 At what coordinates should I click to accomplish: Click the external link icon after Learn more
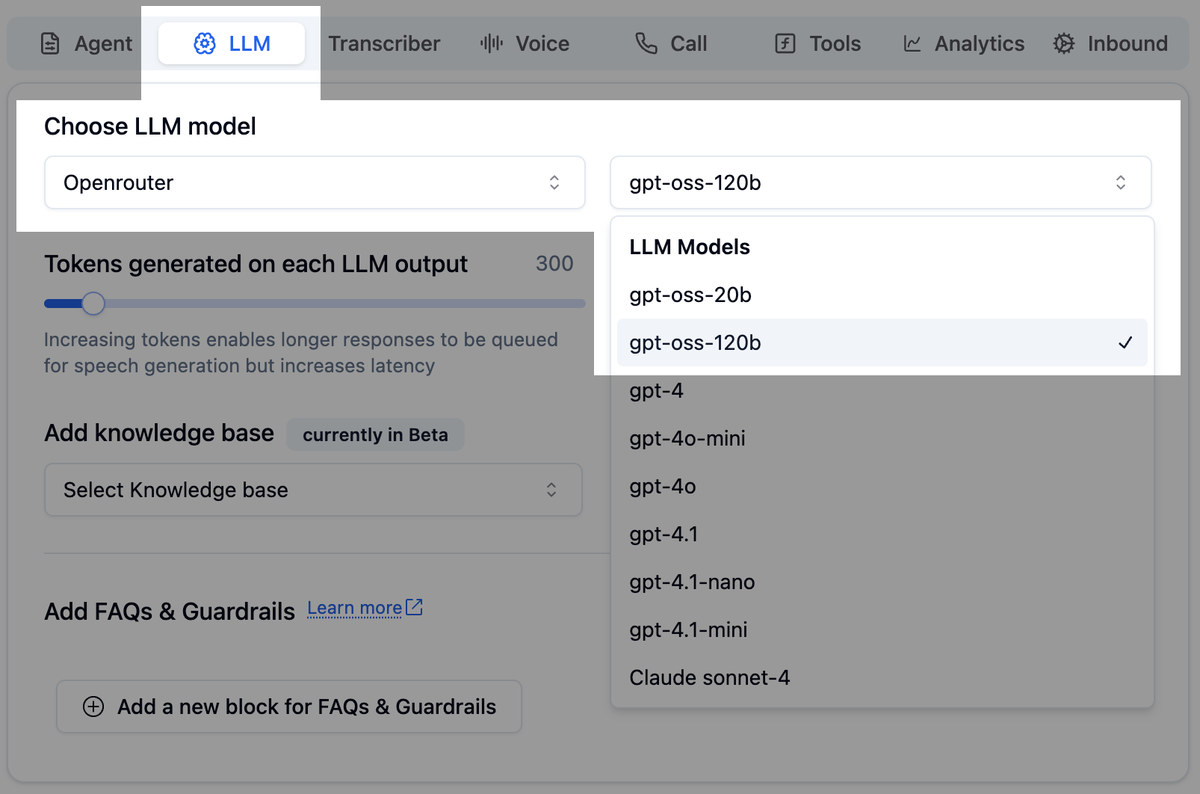(414, 607)
